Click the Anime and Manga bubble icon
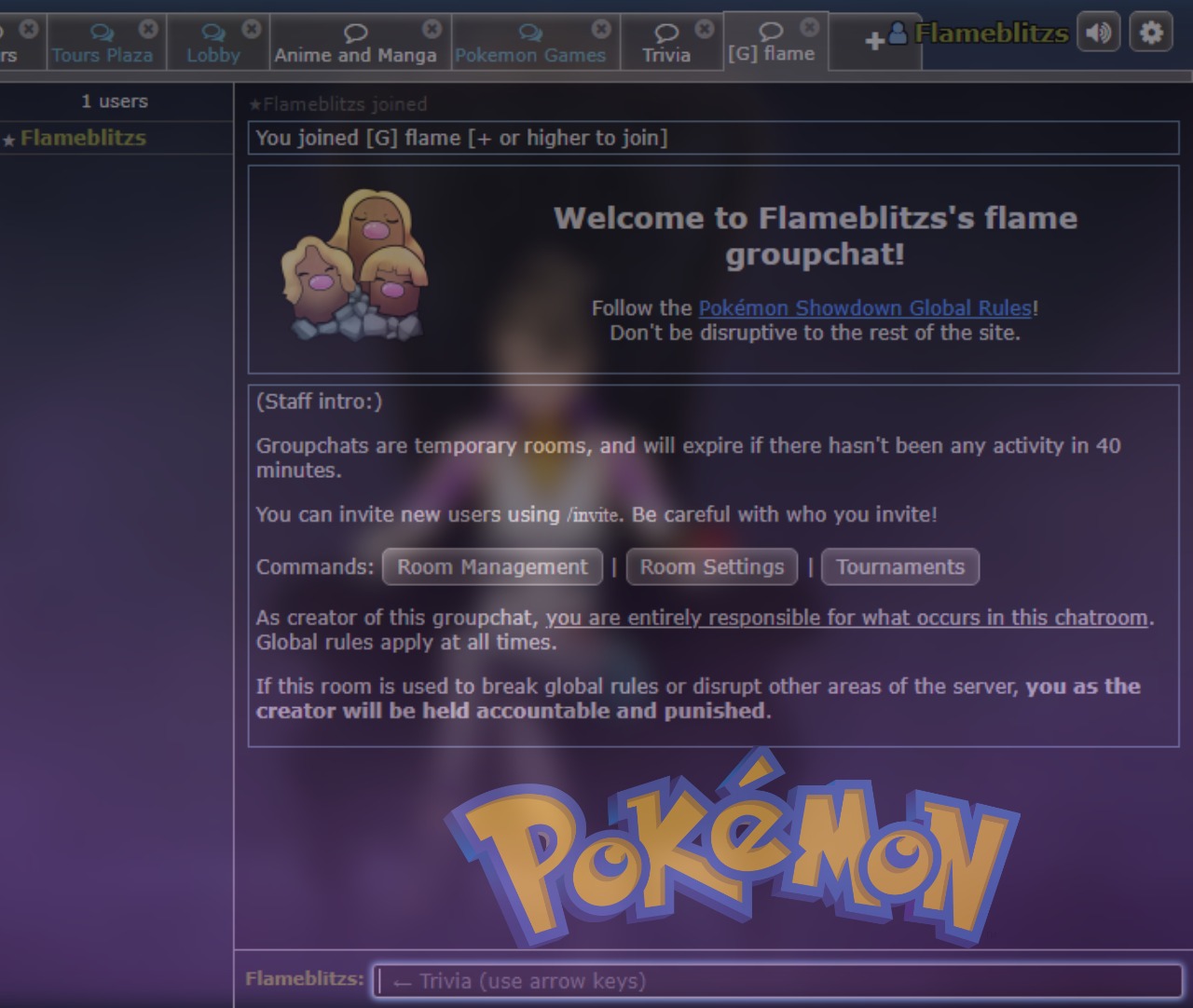 click(x=355, y=33)
